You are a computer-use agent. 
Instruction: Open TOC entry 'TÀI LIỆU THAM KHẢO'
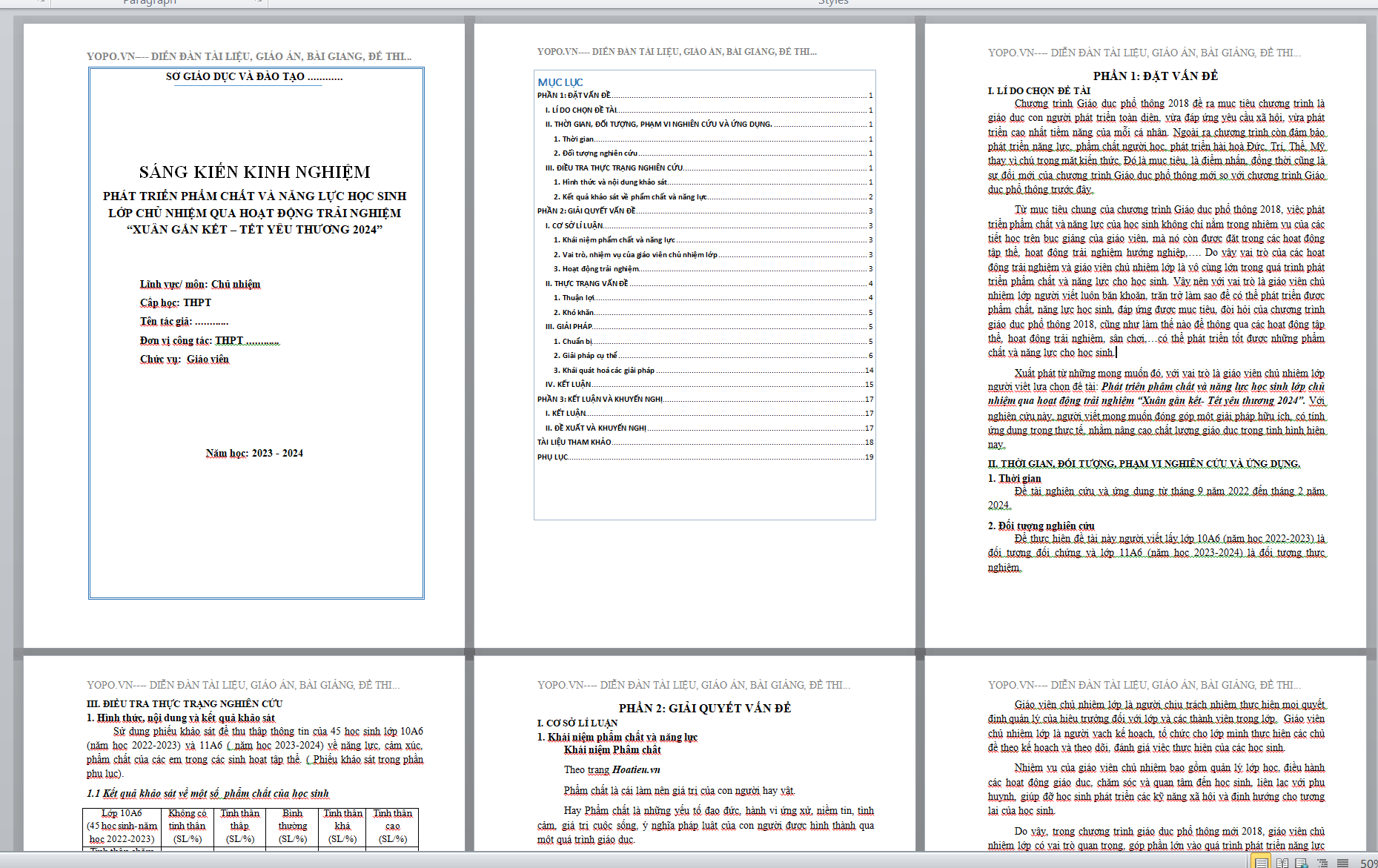(x=705, y=442)
